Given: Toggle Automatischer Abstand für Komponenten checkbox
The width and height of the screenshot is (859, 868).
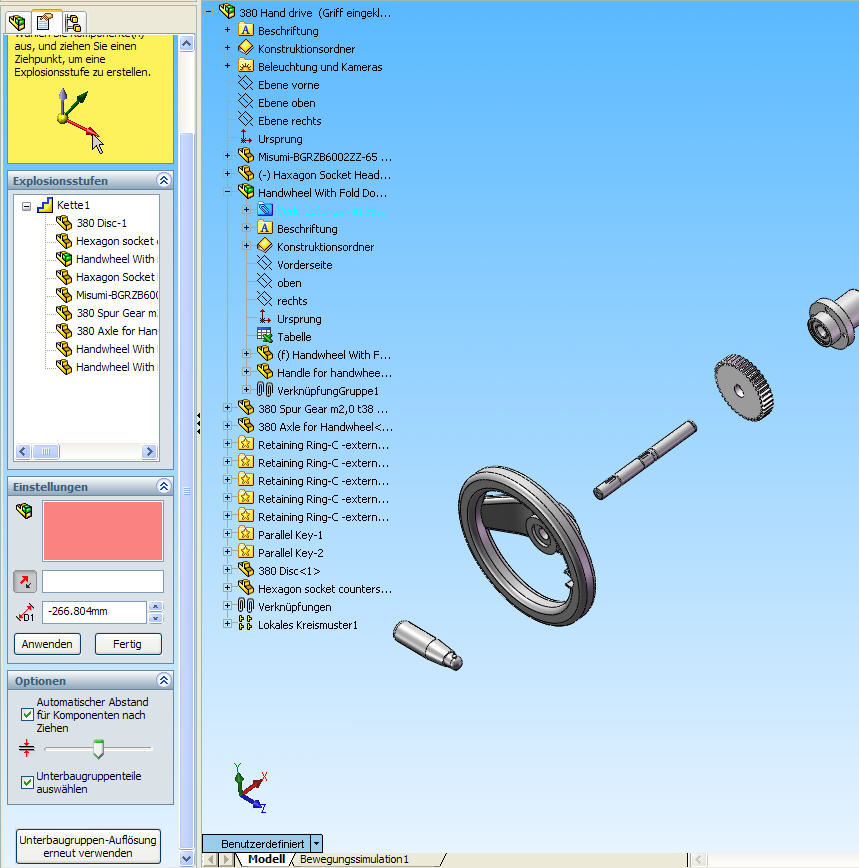Looking at the screenshot, I should pyautogui.click(x=27, y=715).
